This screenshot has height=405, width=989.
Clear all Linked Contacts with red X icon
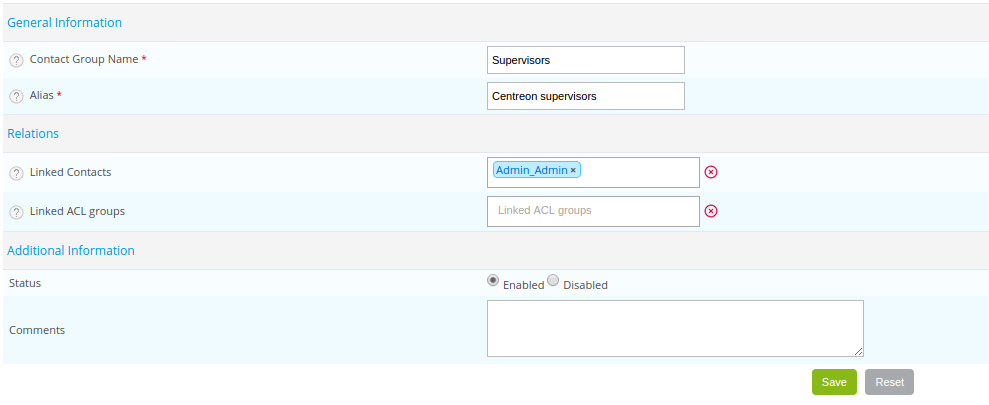tap(711, 172)
